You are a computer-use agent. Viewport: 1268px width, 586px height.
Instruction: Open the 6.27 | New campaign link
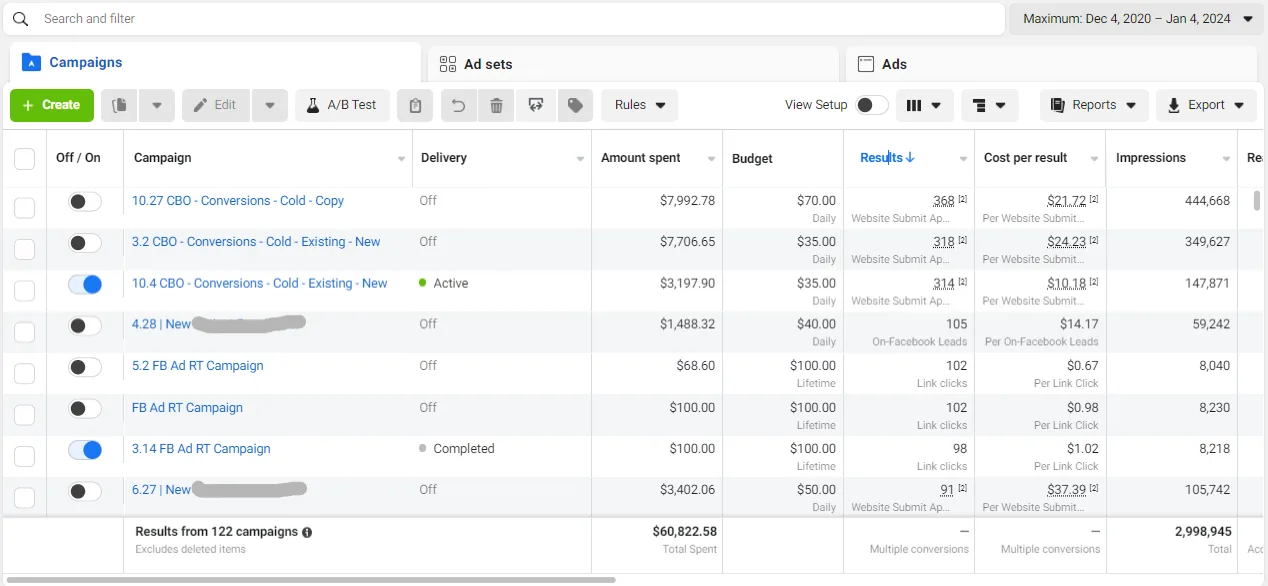click(161, 490)
